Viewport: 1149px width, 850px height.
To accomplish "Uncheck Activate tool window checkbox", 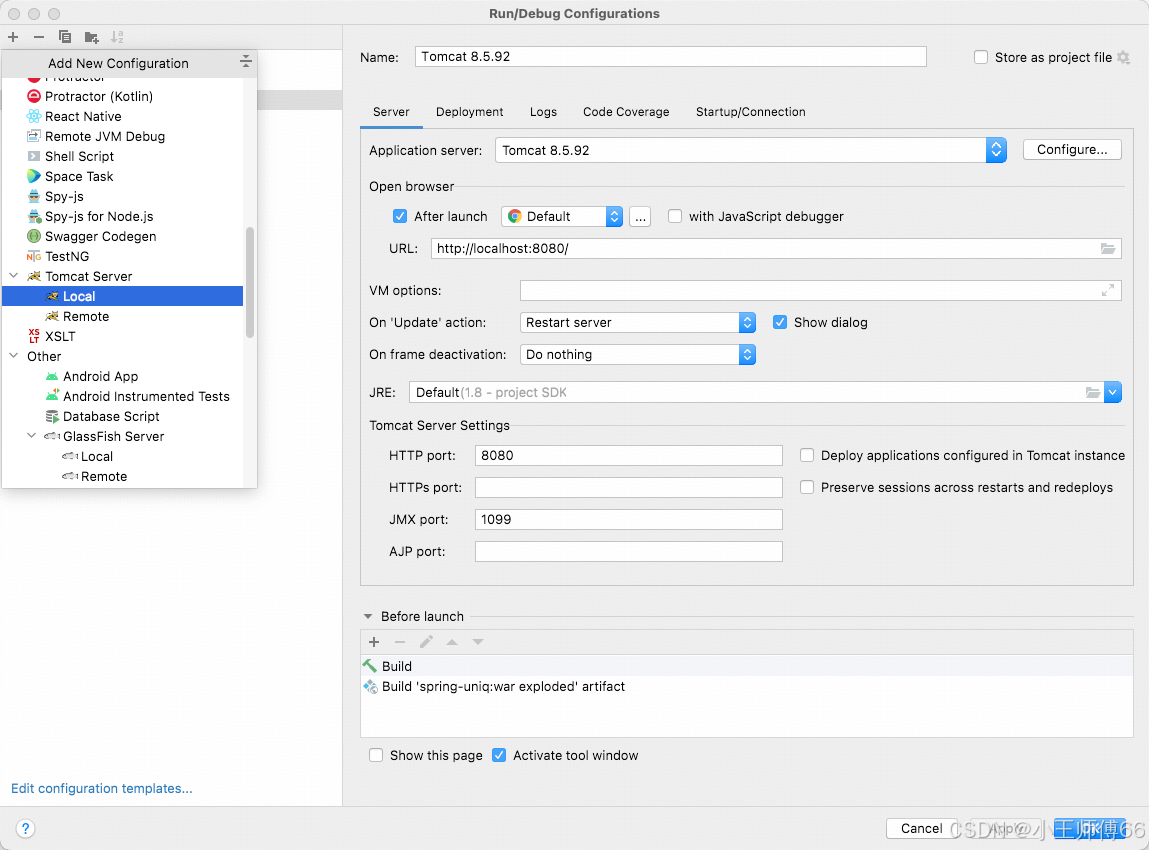I will point(499,755).
